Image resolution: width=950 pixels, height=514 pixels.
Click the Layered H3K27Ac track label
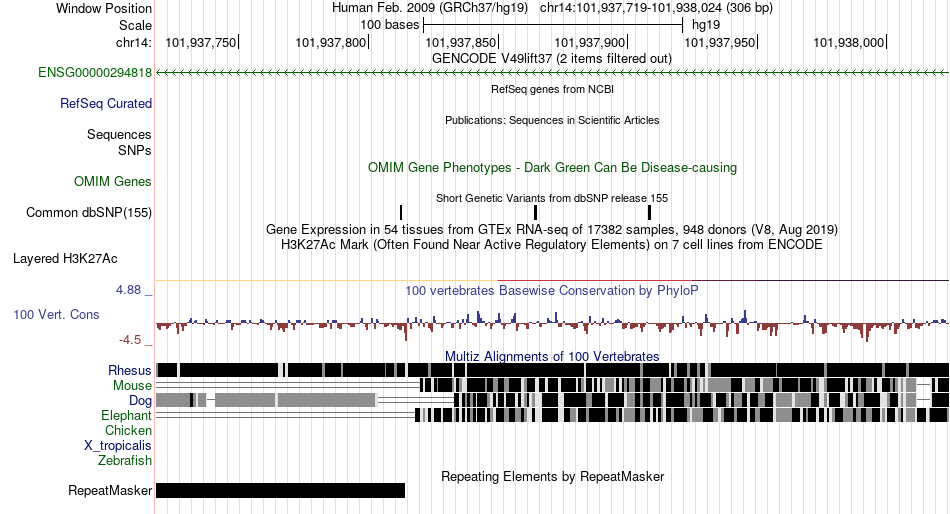65,259
